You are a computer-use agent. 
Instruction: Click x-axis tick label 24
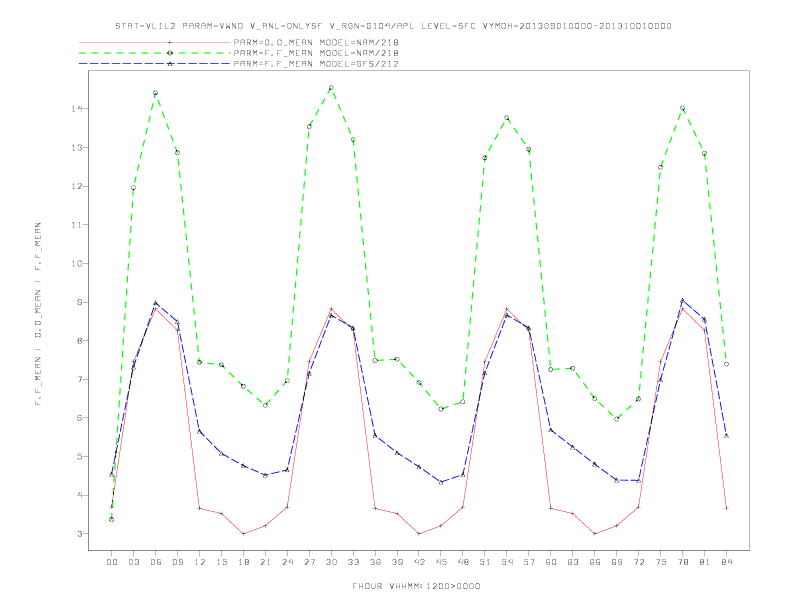tap(287, 562)
